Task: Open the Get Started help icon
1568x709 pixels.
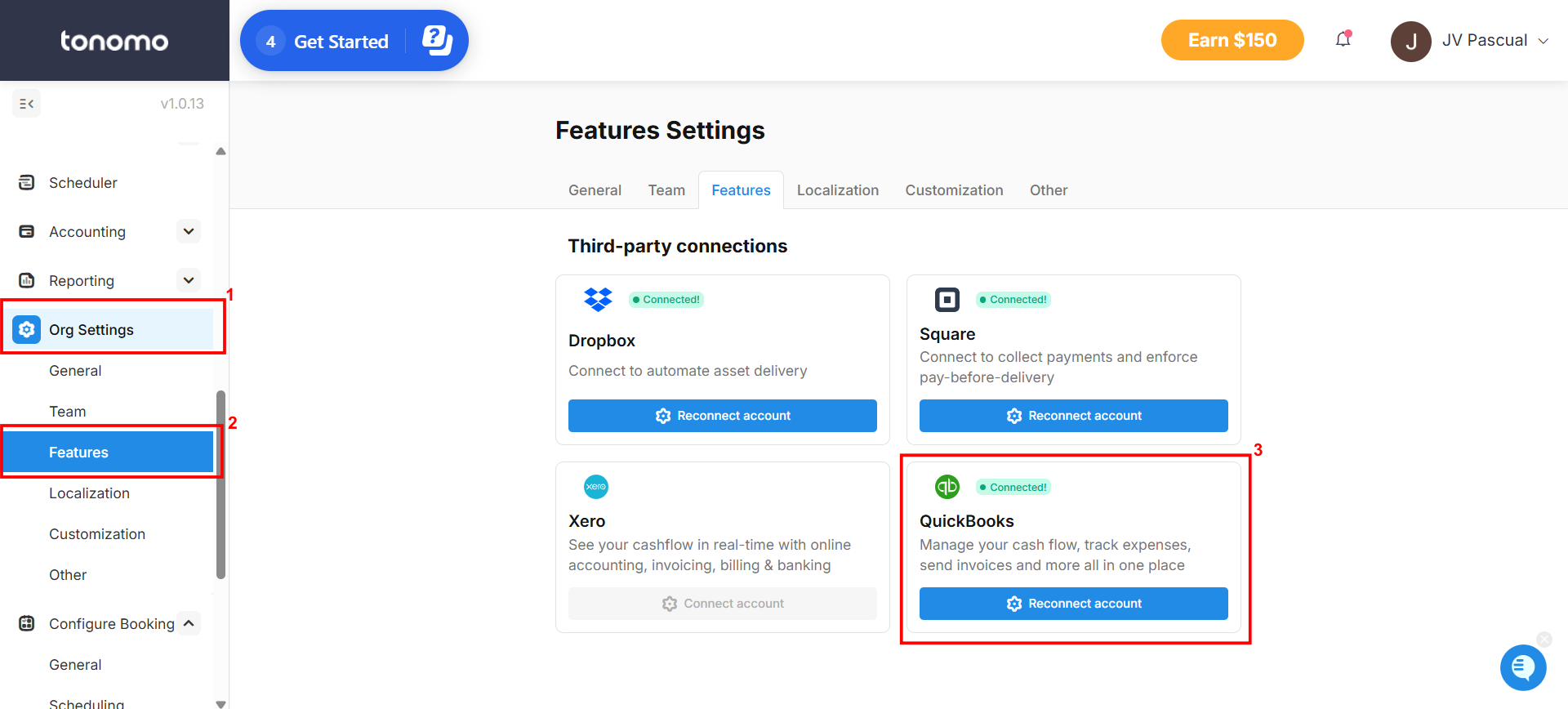Action: [x=437, y=40]
